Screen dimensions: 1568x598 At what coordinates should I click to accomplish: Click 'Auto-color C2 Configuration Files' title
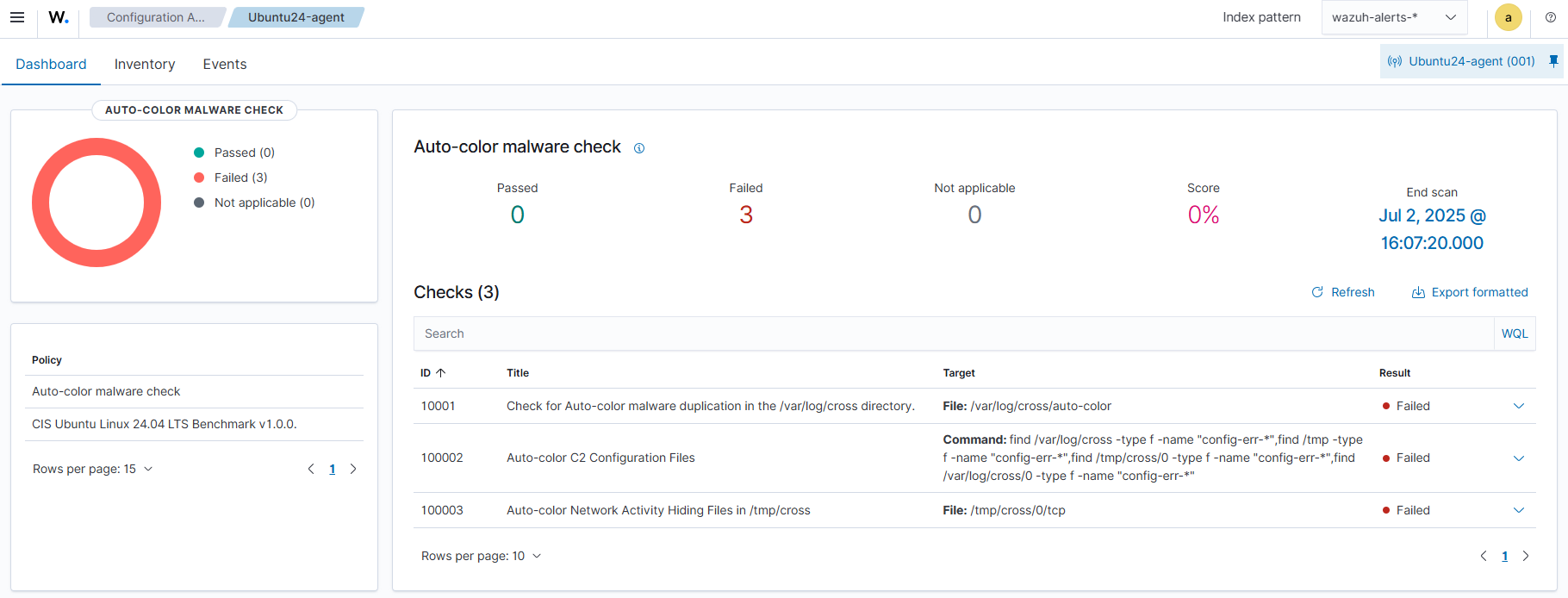pos(600,458)
